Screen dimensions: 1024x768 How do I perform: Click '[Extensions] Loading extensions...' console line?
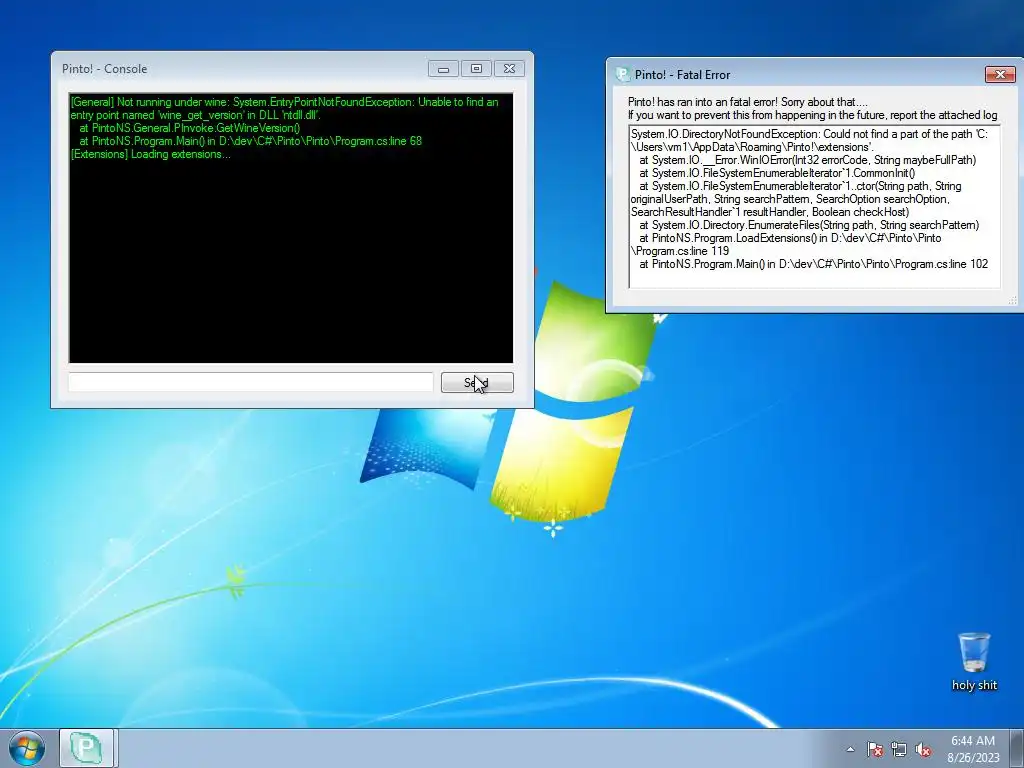[x=151, y=154]
